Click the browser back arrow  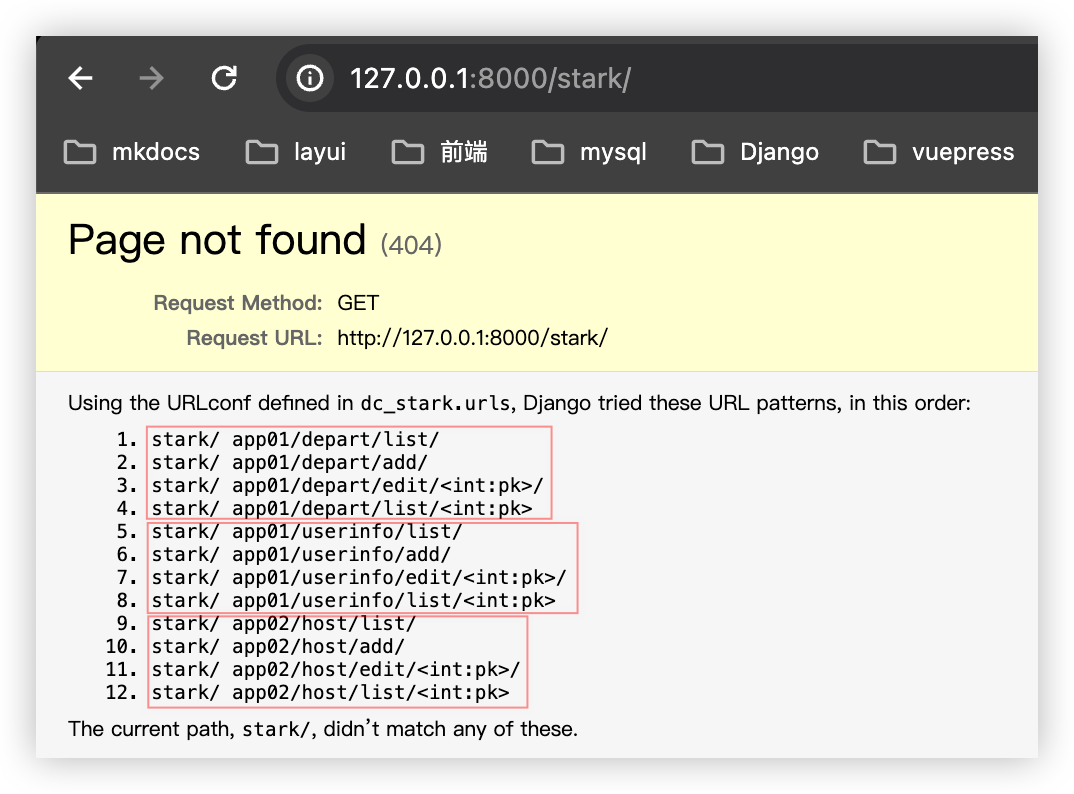[x=81, y=78]
